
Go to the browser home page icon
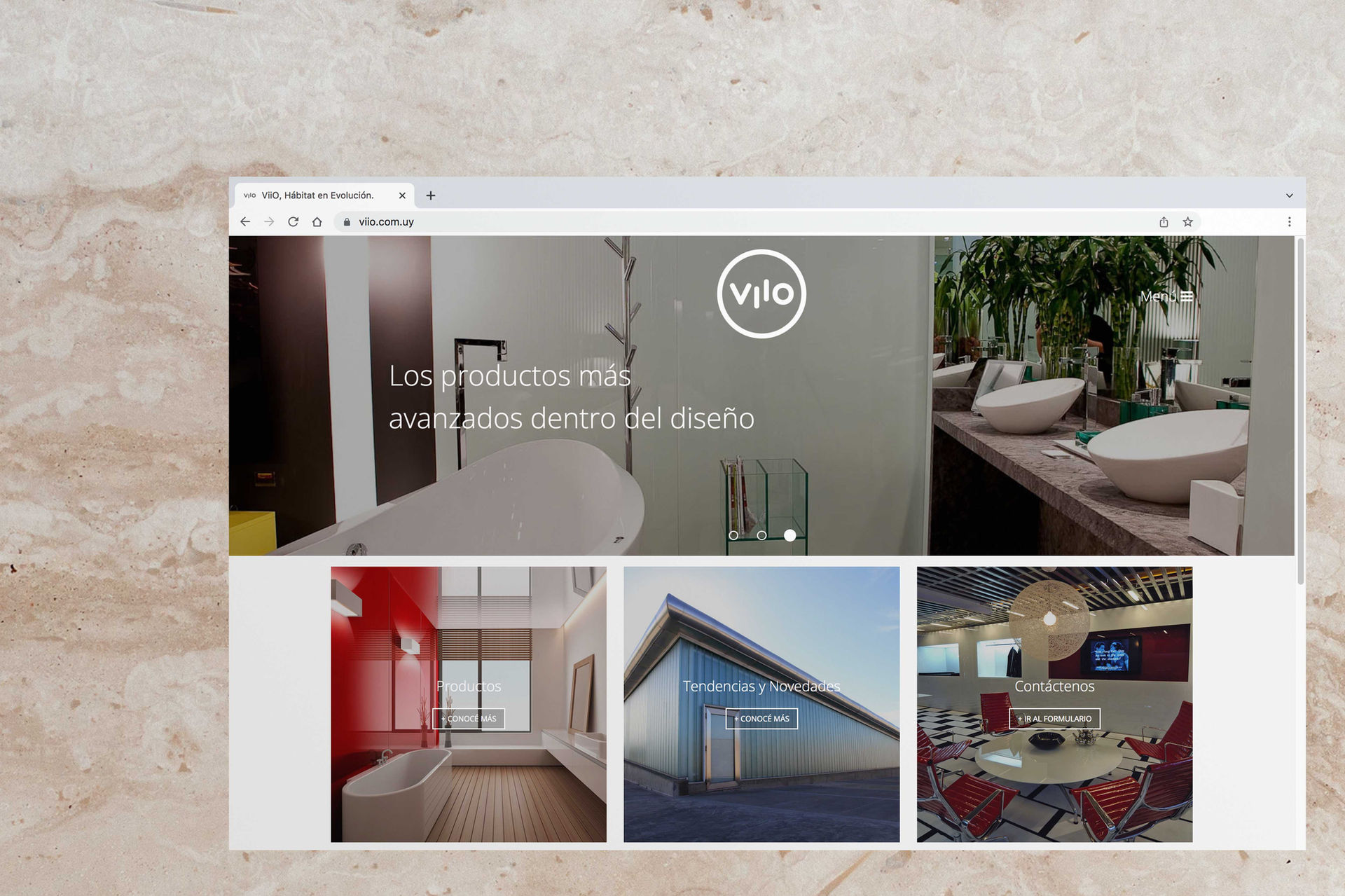317,222
